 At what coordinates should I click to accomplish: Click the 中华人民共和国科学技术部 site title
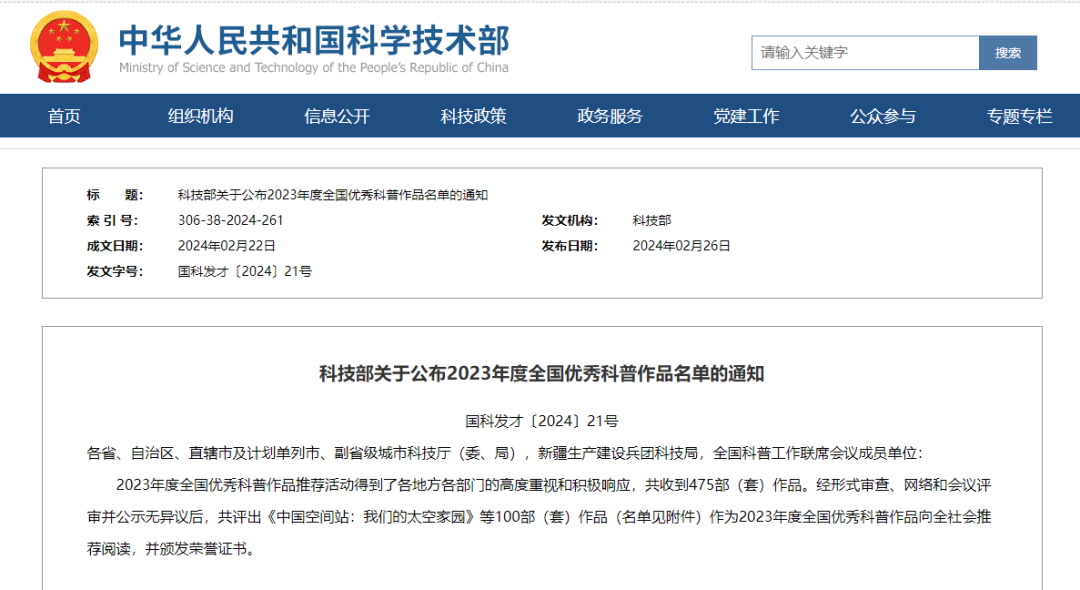coord(313,39)
